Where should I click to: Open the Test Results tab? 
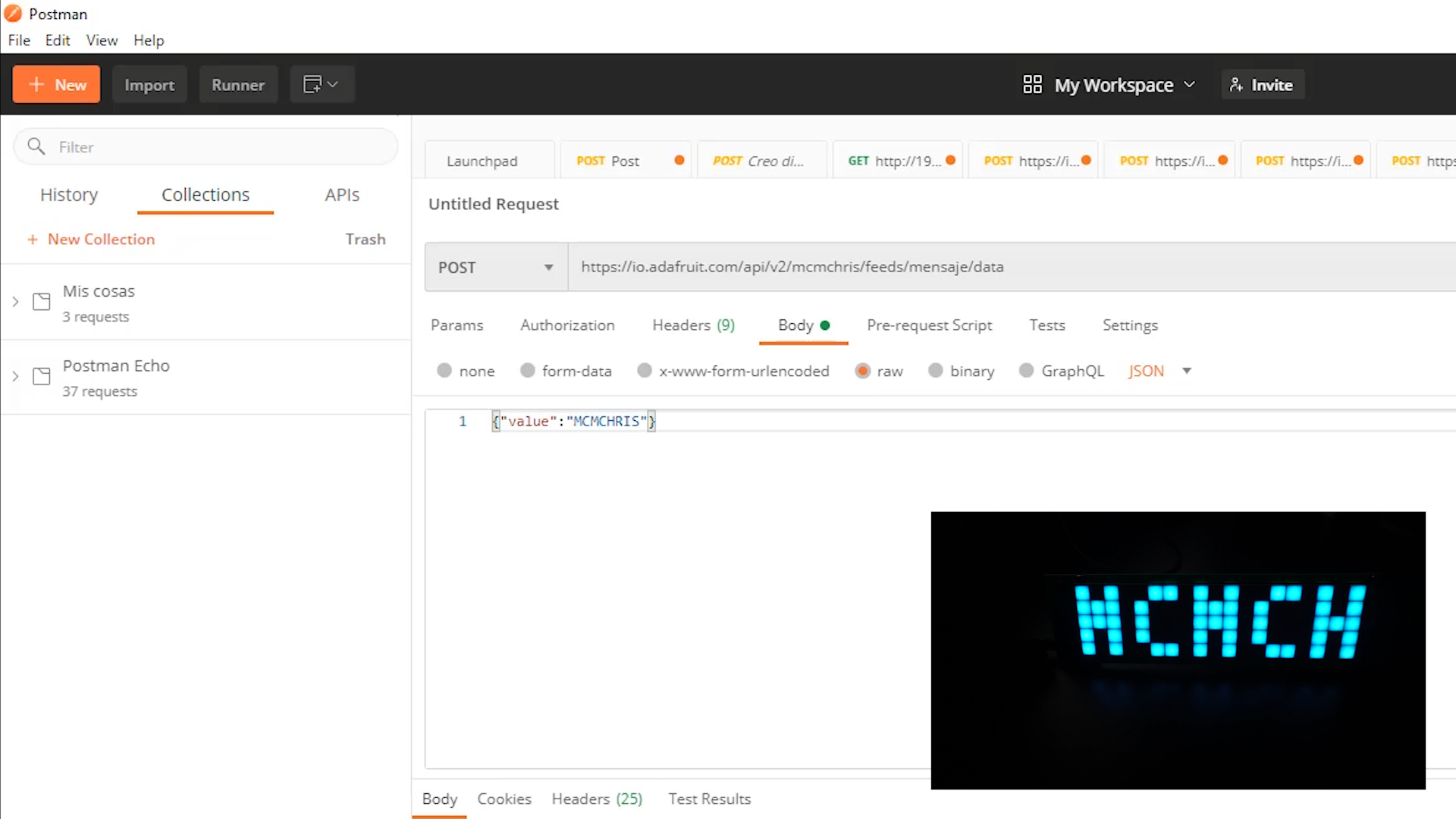709,799
